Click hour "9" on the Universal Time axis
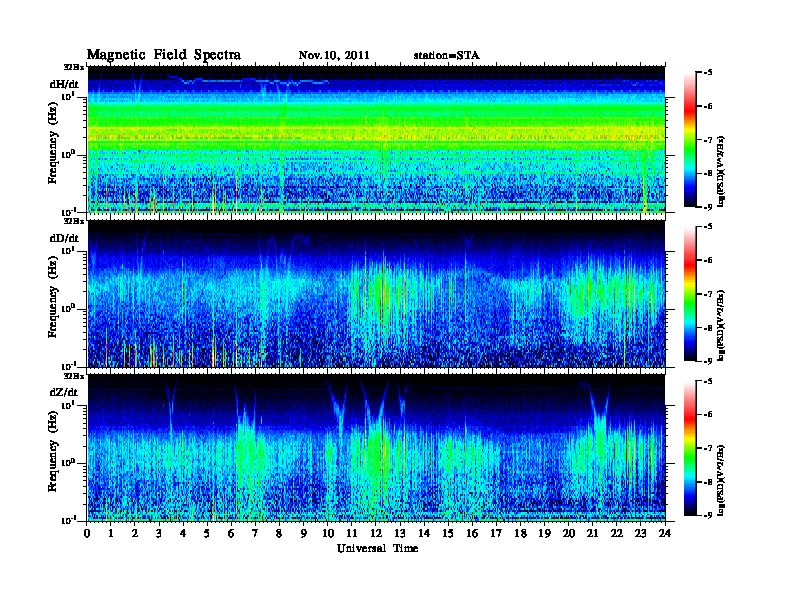Viewport: 792px width, 612px height. pyautogui.click(x=304, y=533)
